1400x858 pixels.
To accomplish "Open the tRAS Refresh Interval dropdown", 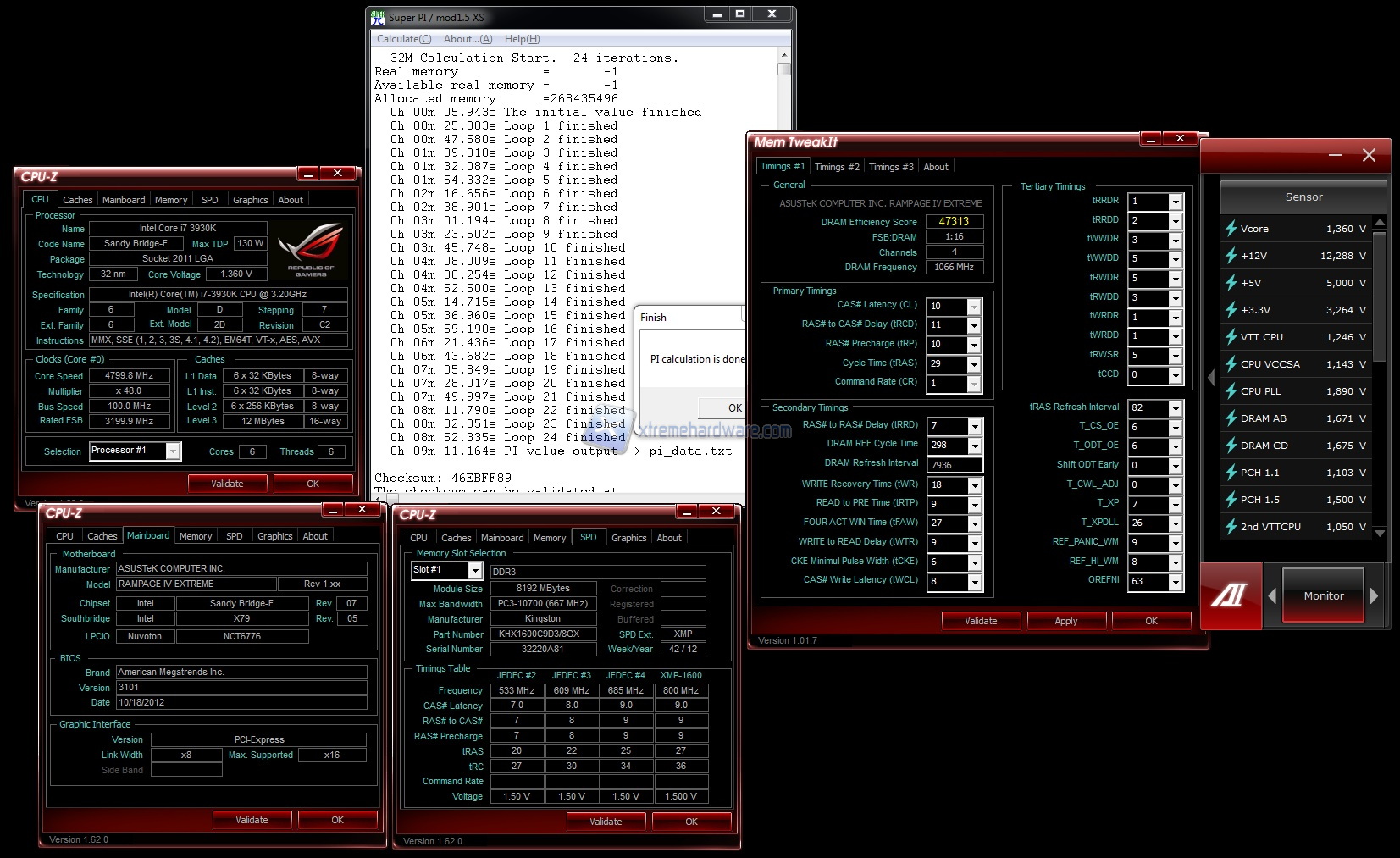I will click(x=1175, y=408).
